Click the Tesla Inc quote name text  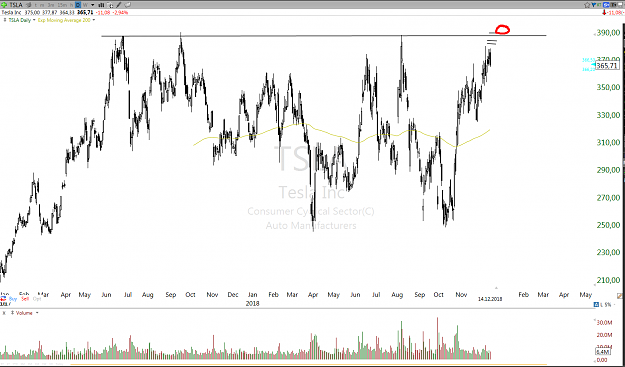pos(11,12)
